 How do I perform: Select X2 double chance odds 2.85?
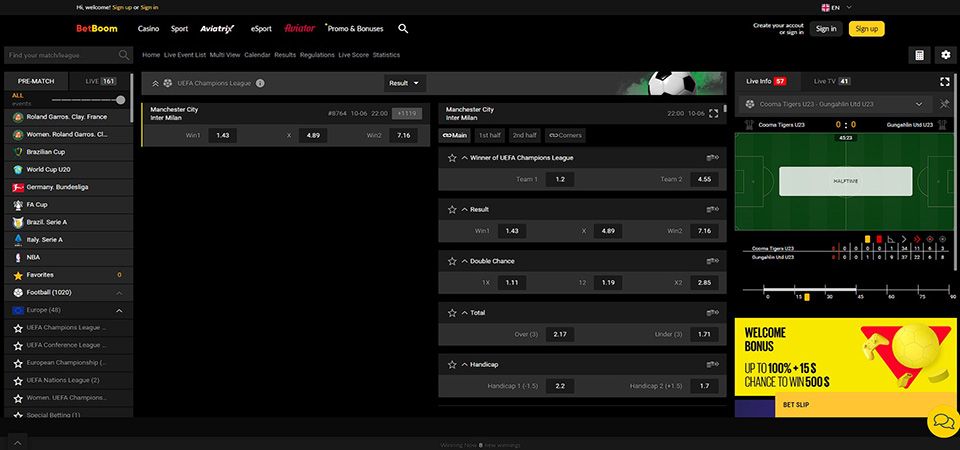click(704, 283)
